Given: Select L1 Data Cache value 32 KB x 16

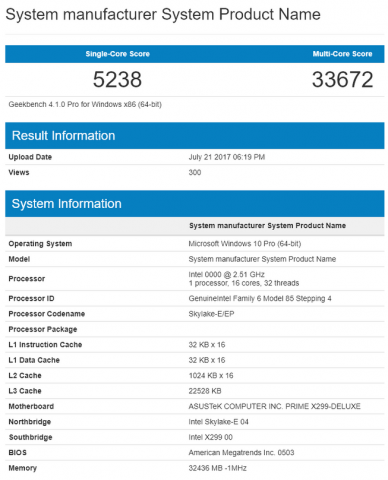Looking at the screenshot, I should click(207, 360).
